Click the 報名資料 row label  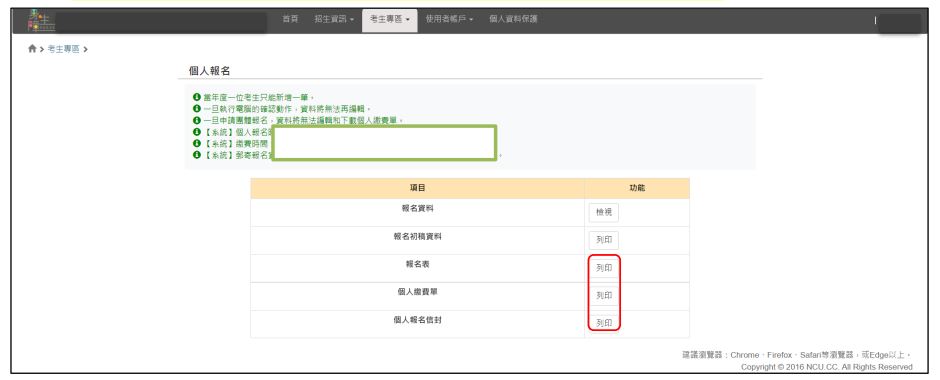[x=417, y=209]
